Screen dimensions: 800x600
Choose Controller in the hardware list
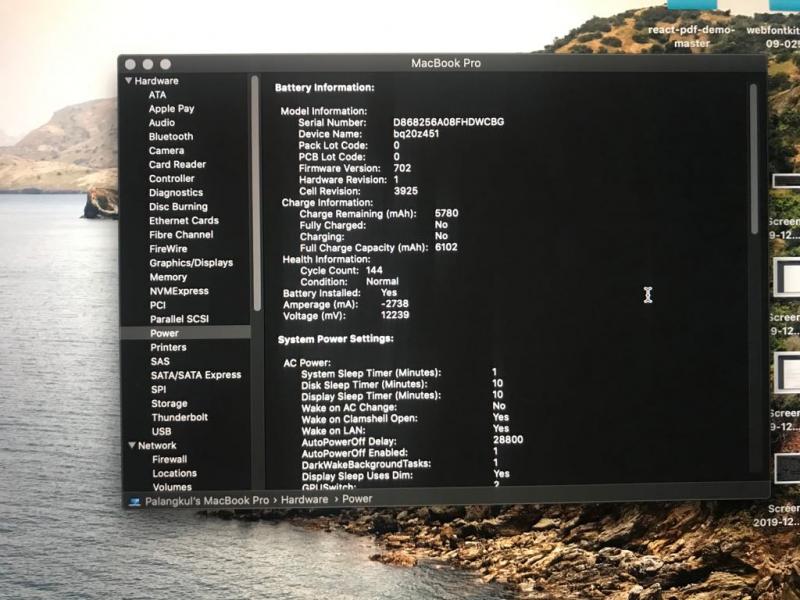171,179
